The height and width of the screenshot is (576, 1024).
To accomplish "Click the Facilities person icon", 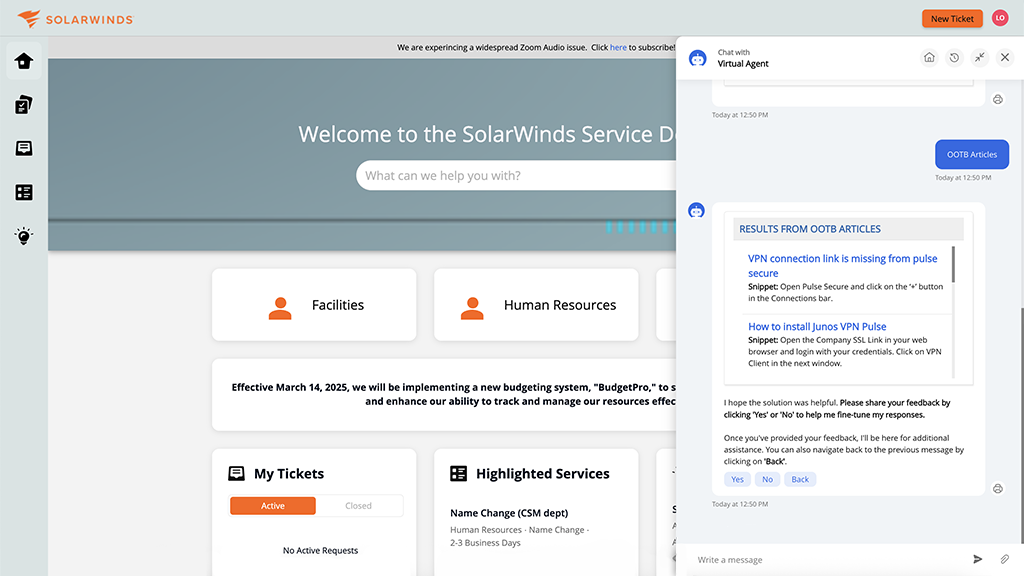I will pos(280,308).
